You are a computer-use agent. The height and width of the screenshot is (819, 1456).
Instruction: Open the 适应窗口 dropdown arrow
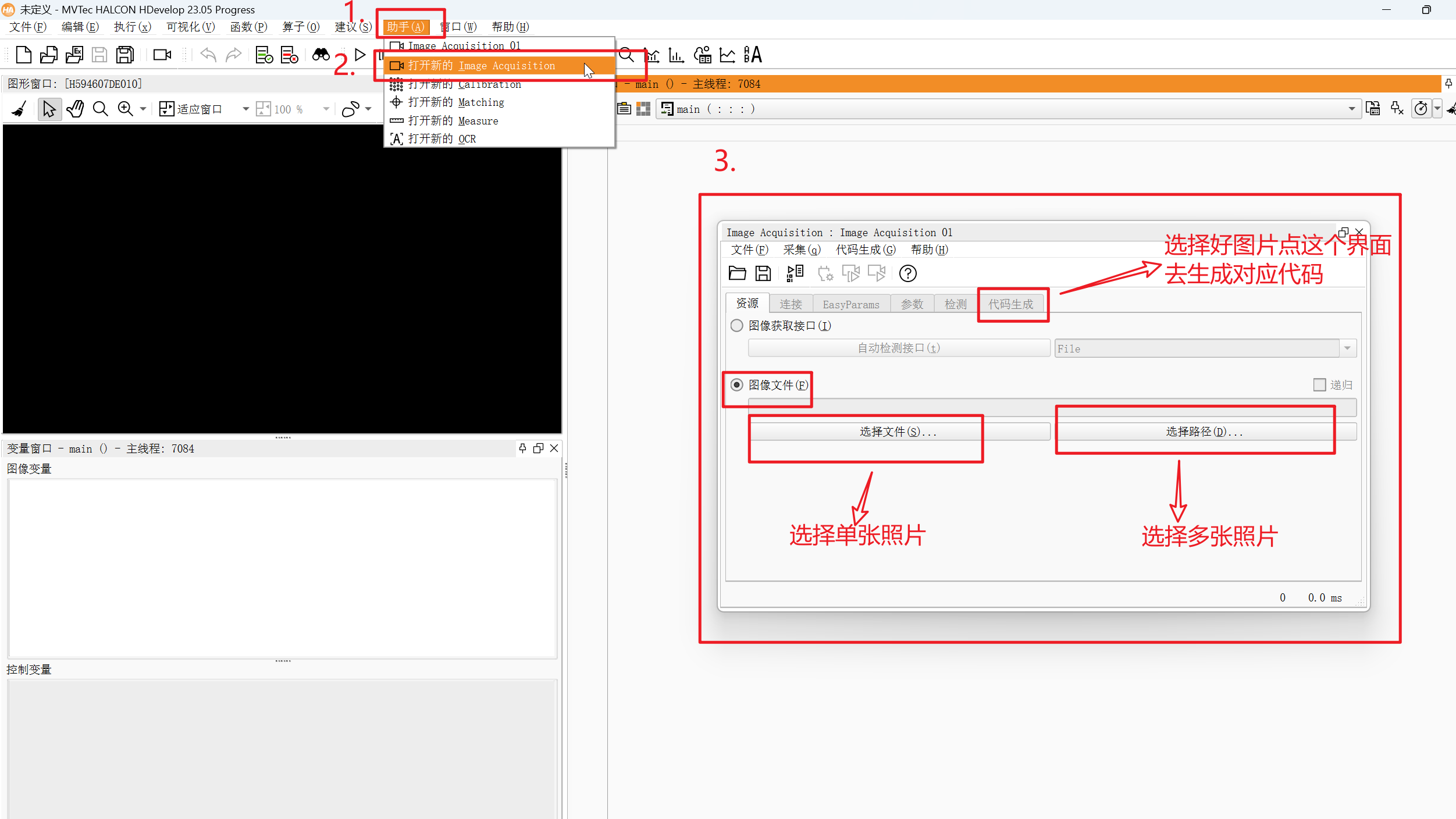click(245, 109)
